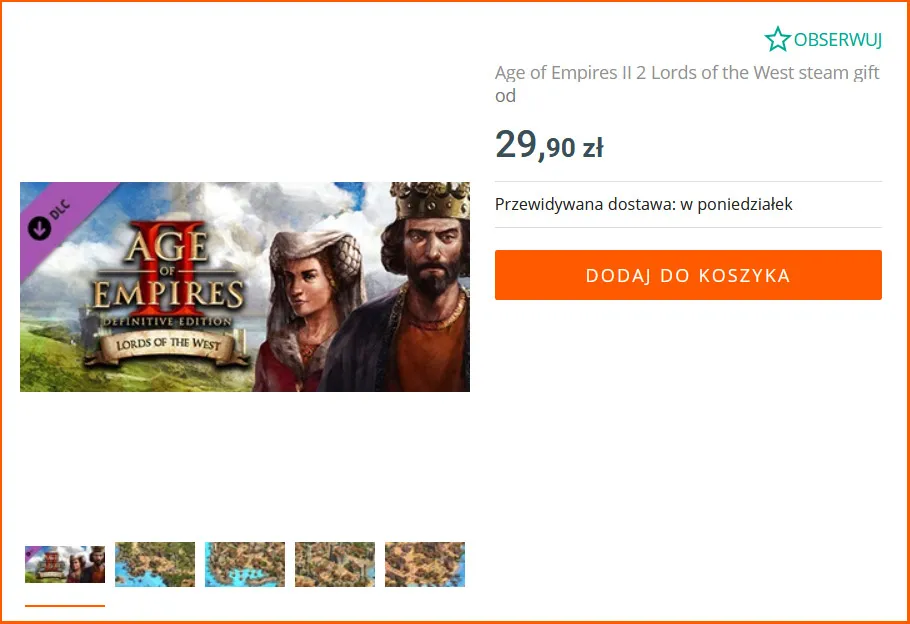Select the fourth gameplay screenshot thumbnail
910x624 pixels.
[335, 564]
